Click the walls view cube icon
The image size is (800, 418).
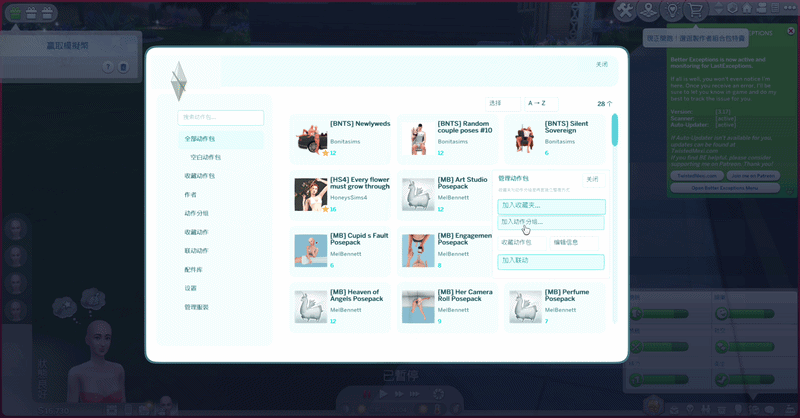(732, 8)
